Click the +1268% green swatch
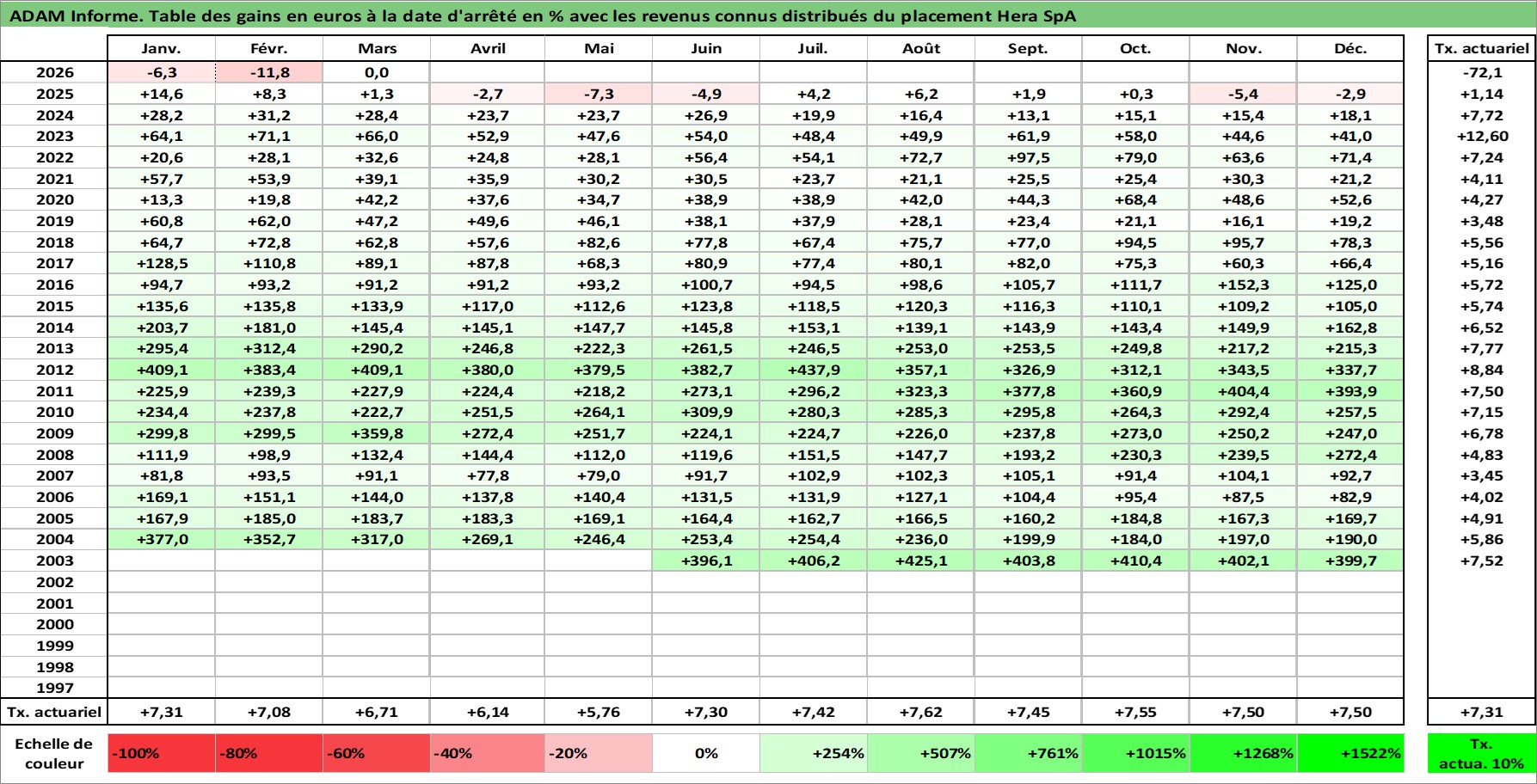Screen dimensions: 1537x784 [x=1244, y=753]
